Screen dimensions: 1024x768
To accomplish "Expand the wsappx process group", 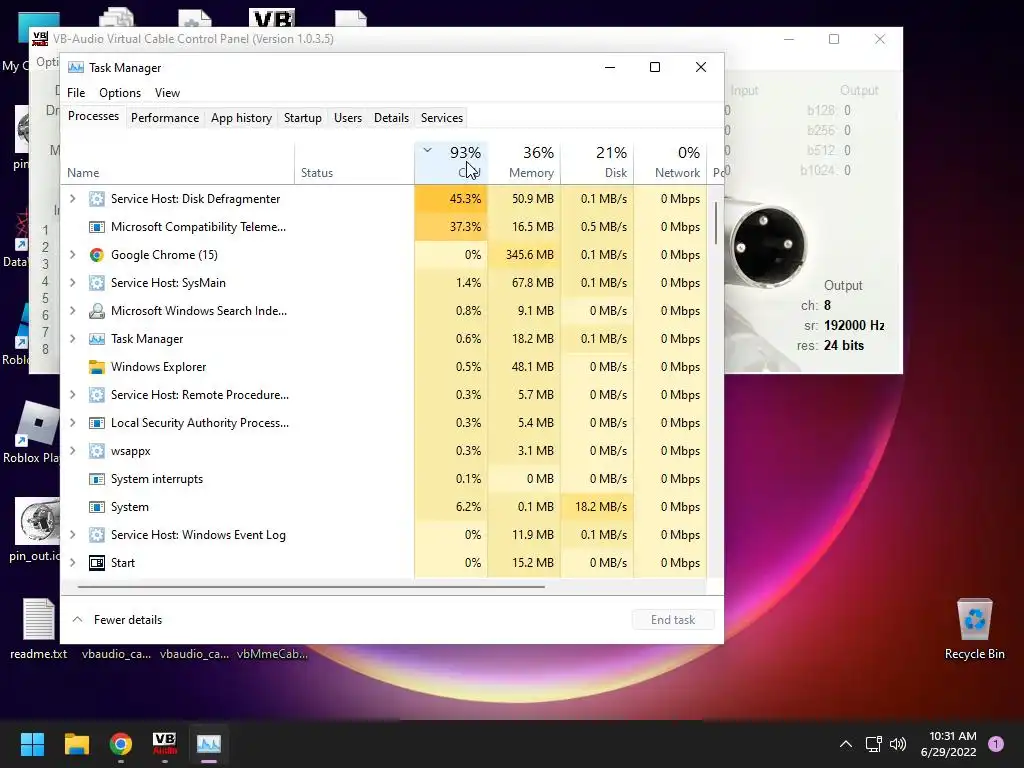I will click(72, 451).
